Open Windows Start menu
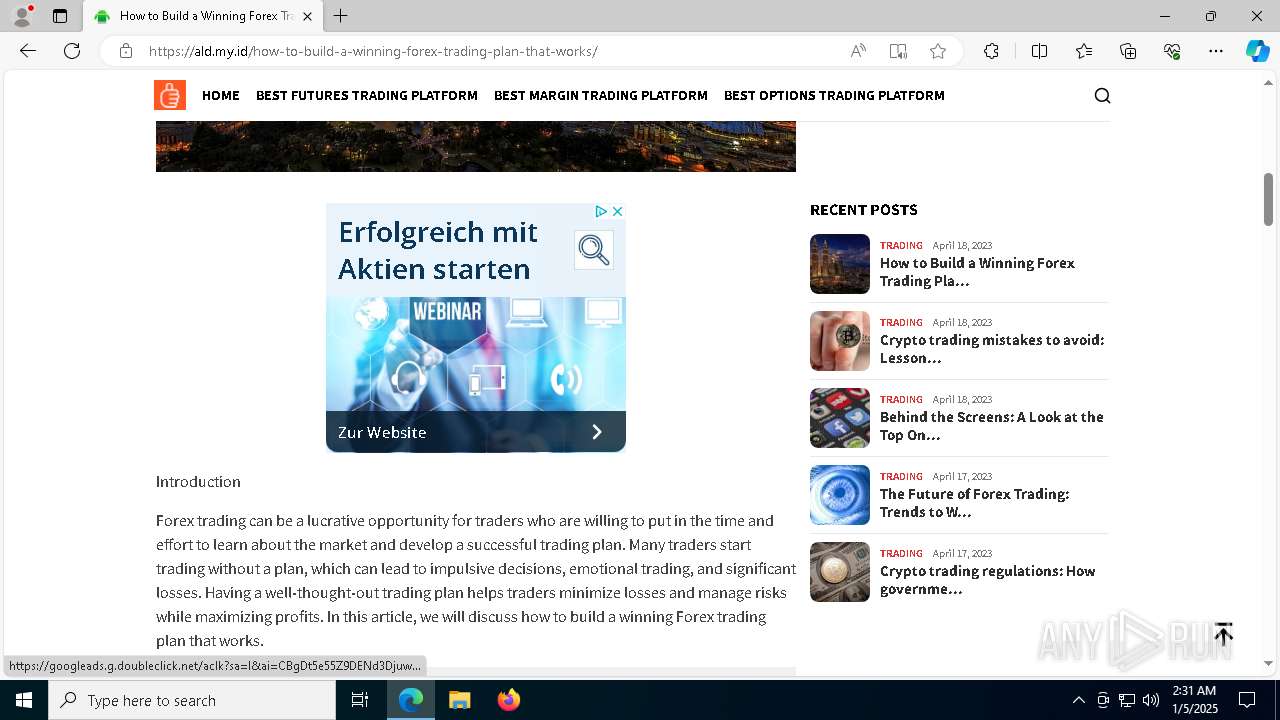1280x720 pixels. tap(24, 700)
